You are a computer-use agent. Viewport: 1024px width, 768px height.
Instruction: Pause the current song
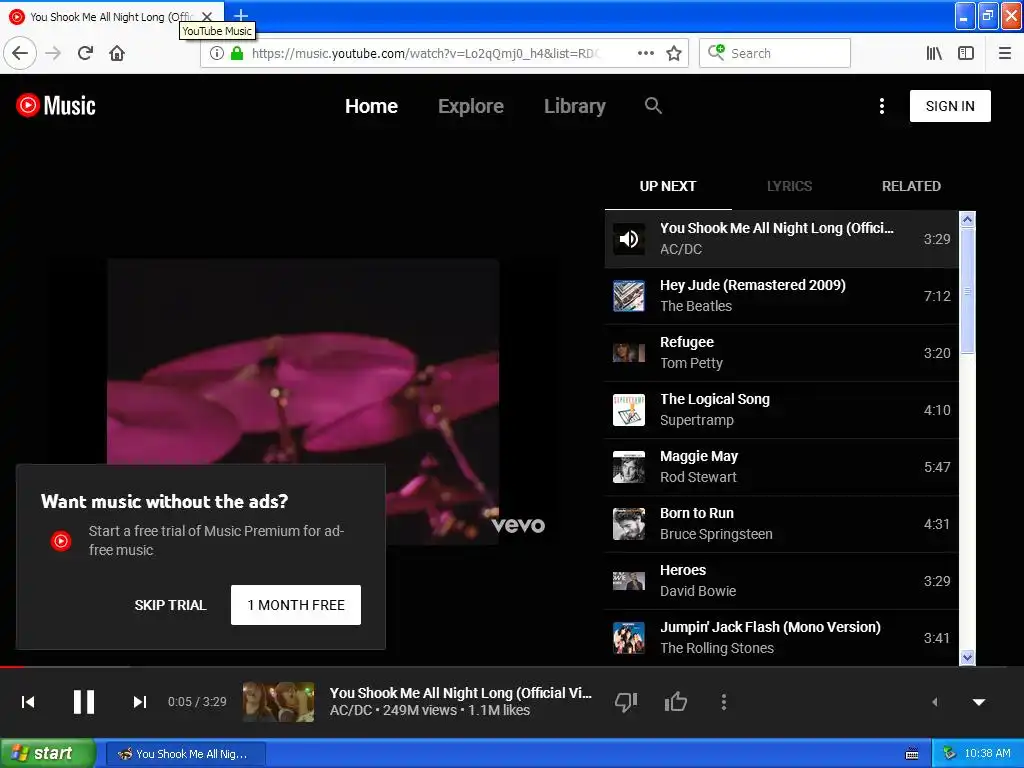(x=84, y=701)
